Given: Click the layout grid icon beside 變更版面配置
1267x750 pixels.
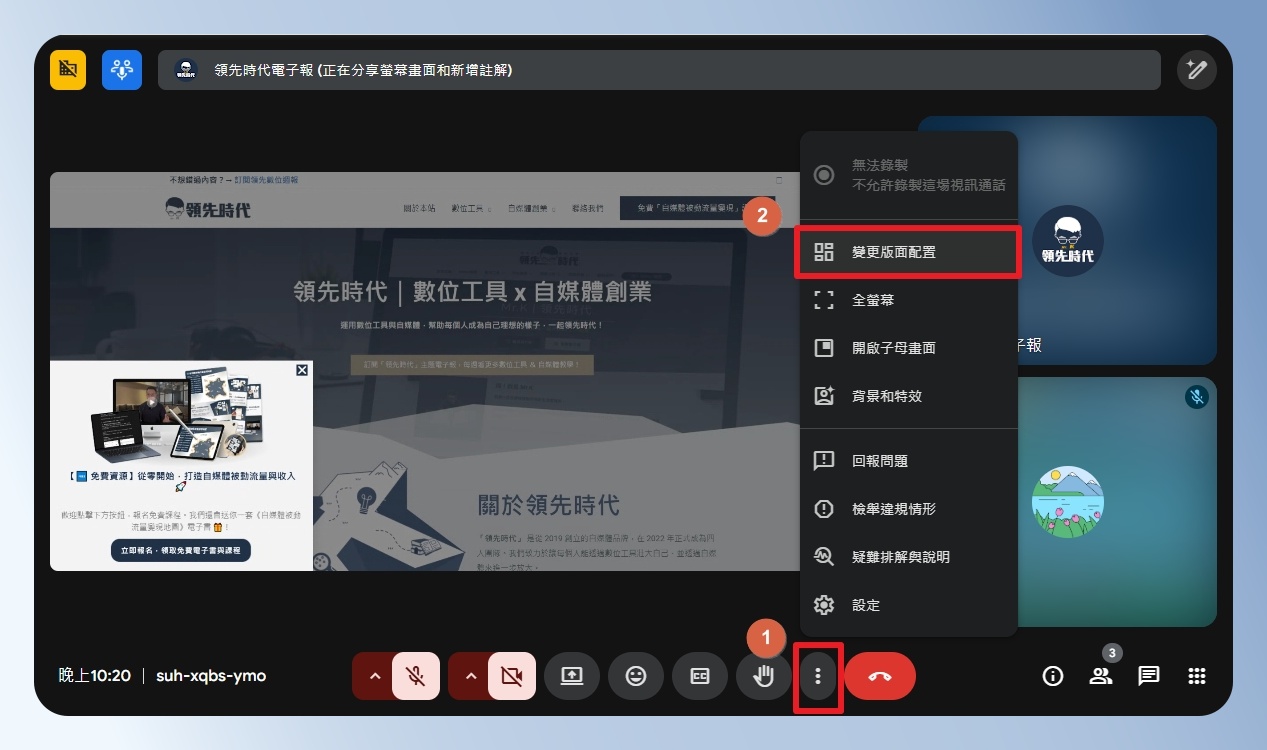Looking at the screenshot, I should click(x=824, y=252).
